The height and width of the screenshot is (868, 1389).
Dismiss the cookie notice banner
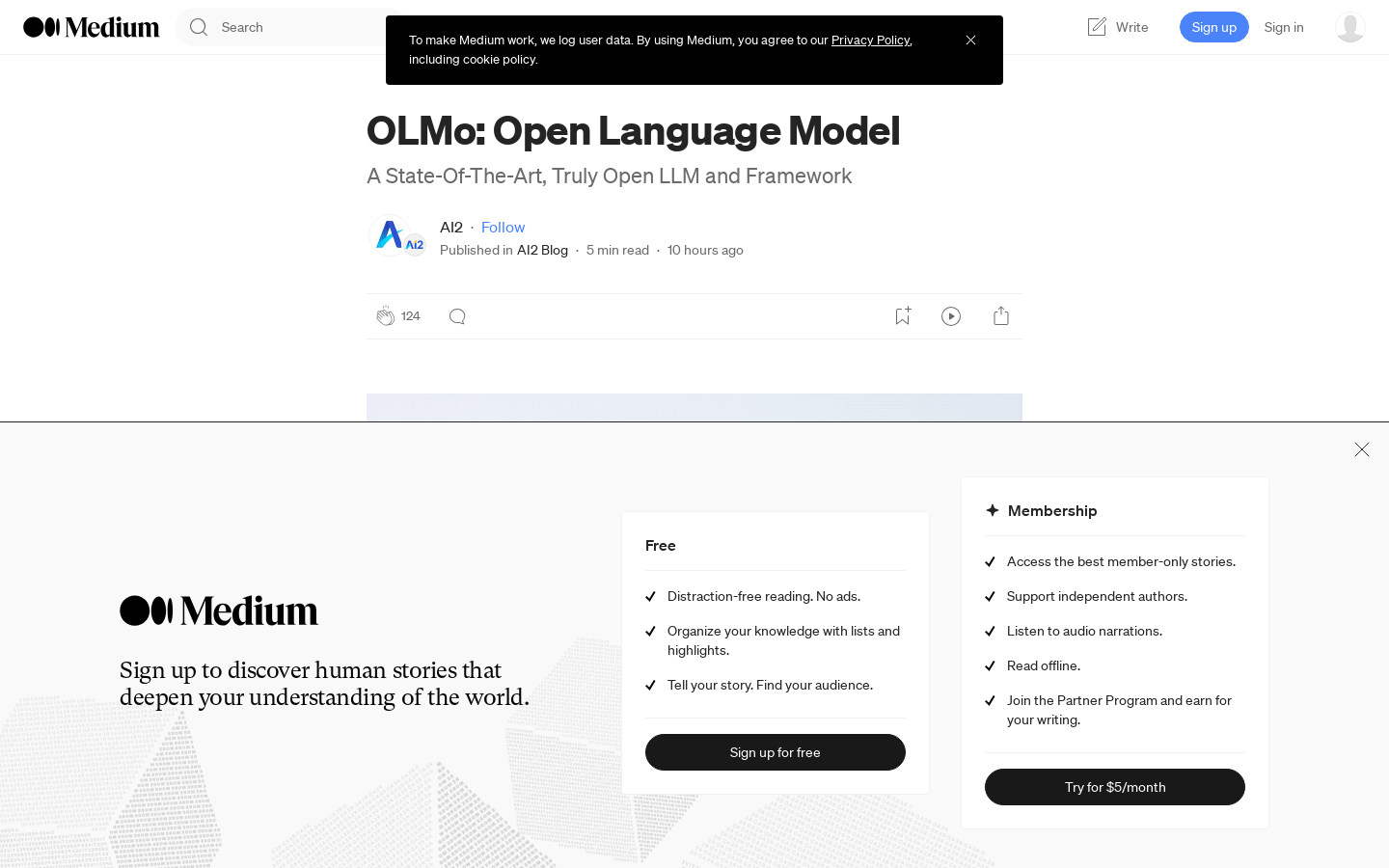click(970, 41)
